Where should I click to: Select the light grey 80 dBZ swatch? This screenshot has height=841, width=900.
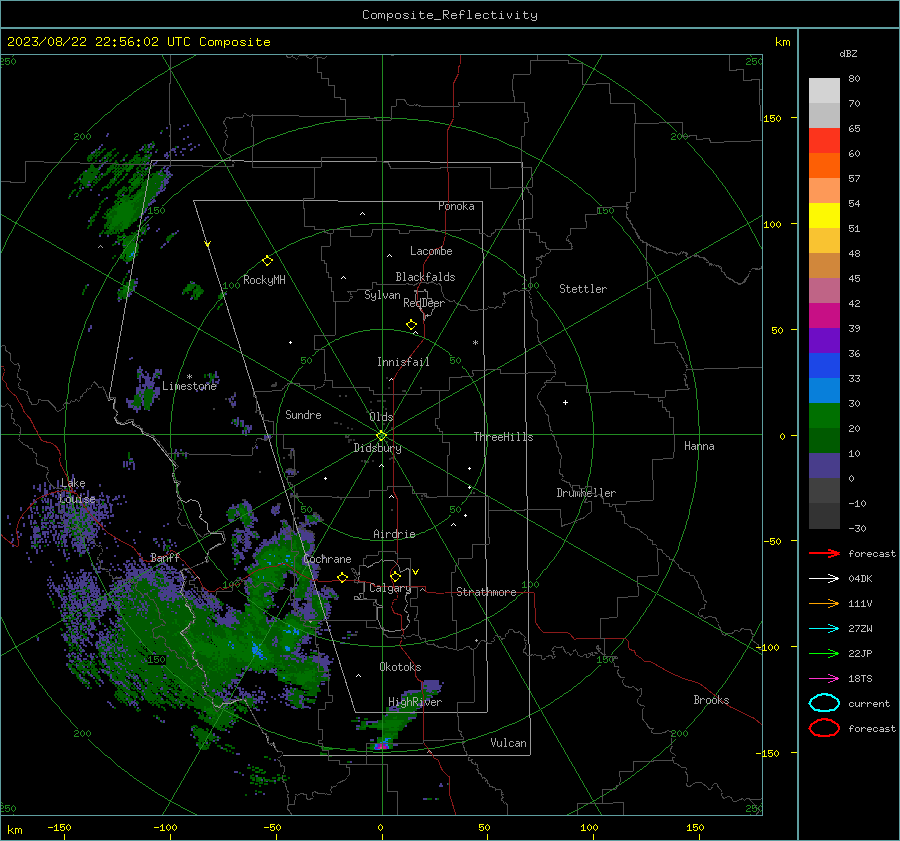click(824, 91)
